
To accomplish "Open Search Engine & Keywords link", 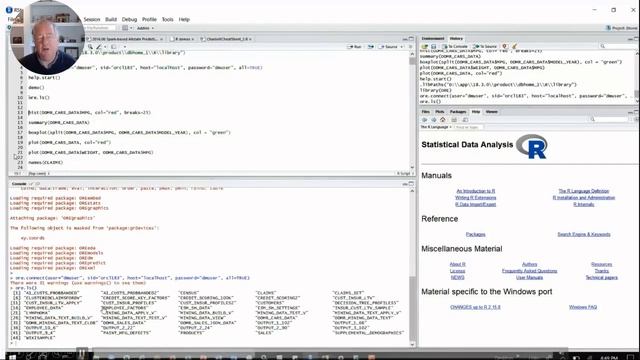I will click(x=584, y=234).
